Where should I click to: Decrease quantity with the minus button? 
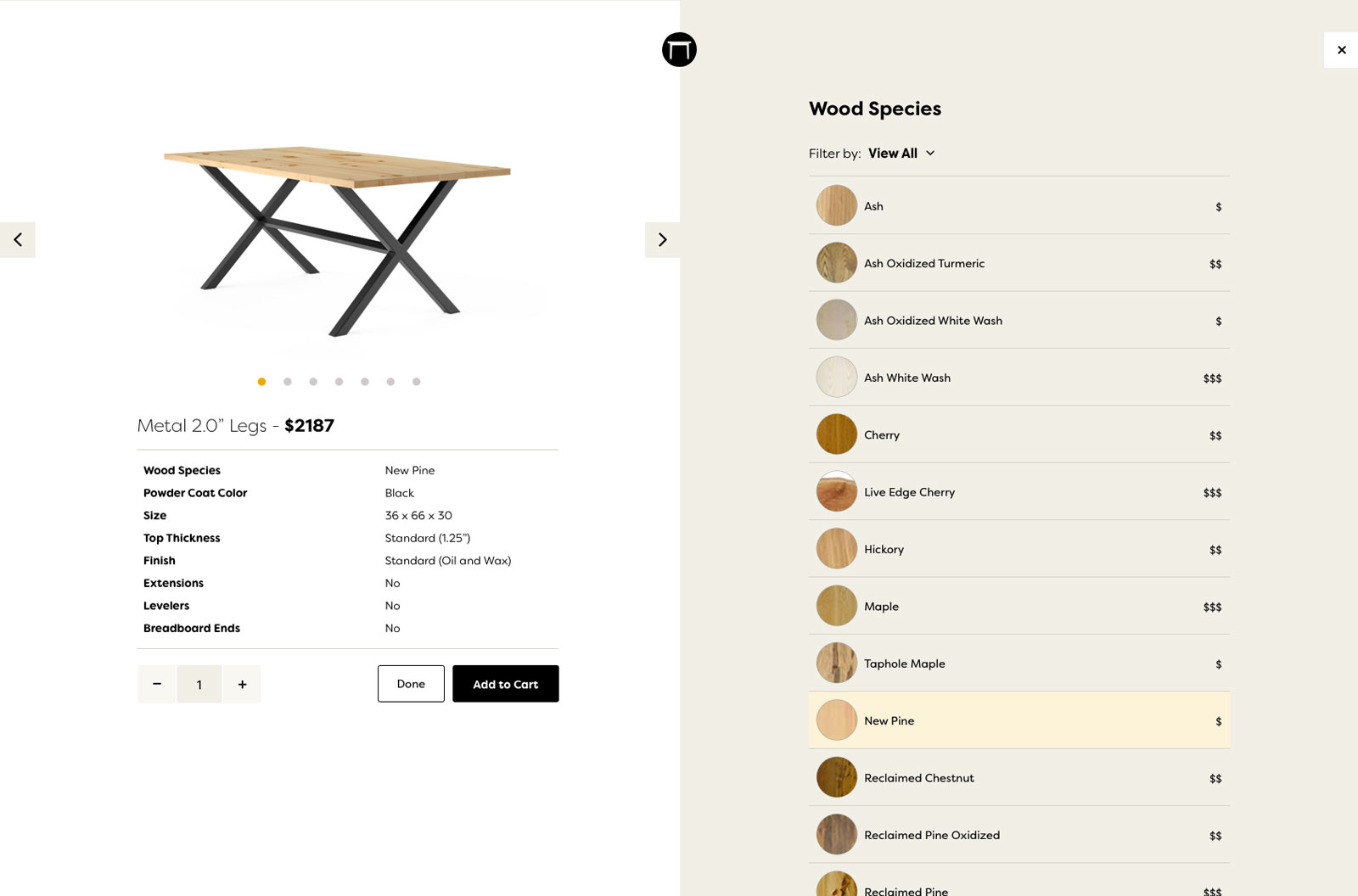click(x=157, y=684)
